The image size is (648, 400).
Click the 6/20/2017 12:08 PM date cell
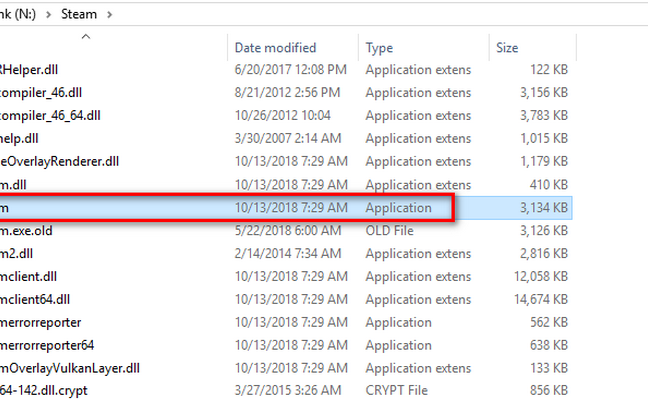click(x=291, y=70)
